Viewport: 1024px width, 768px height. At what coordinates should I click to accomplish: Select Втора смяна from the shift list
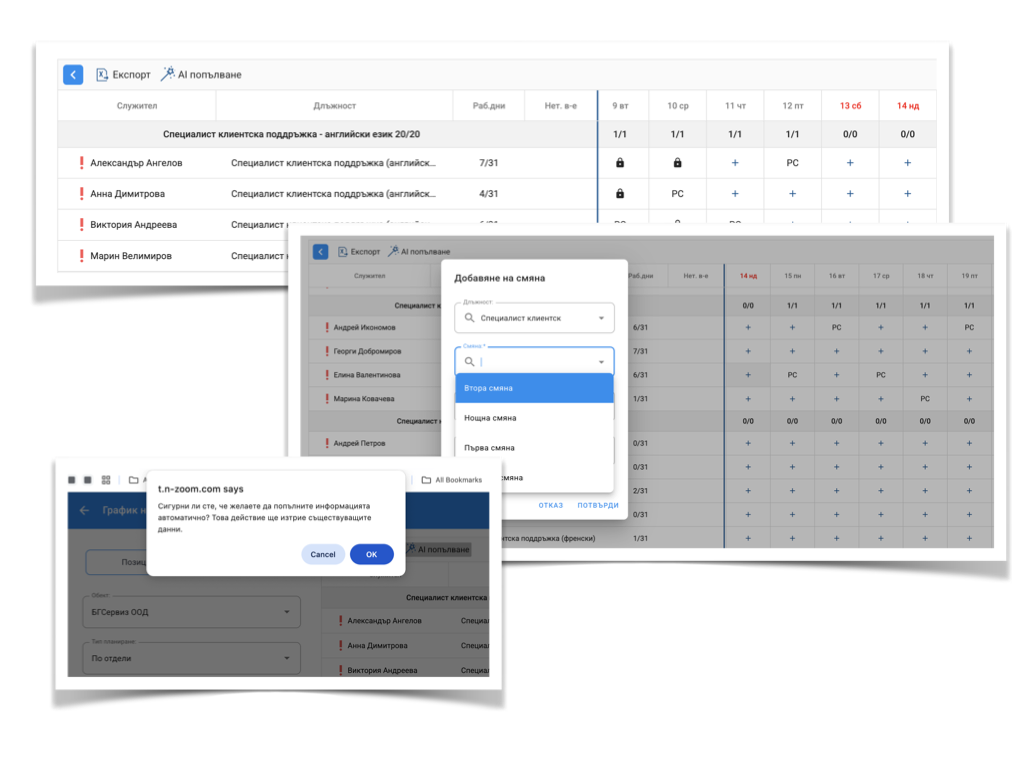tap(534, 388)
